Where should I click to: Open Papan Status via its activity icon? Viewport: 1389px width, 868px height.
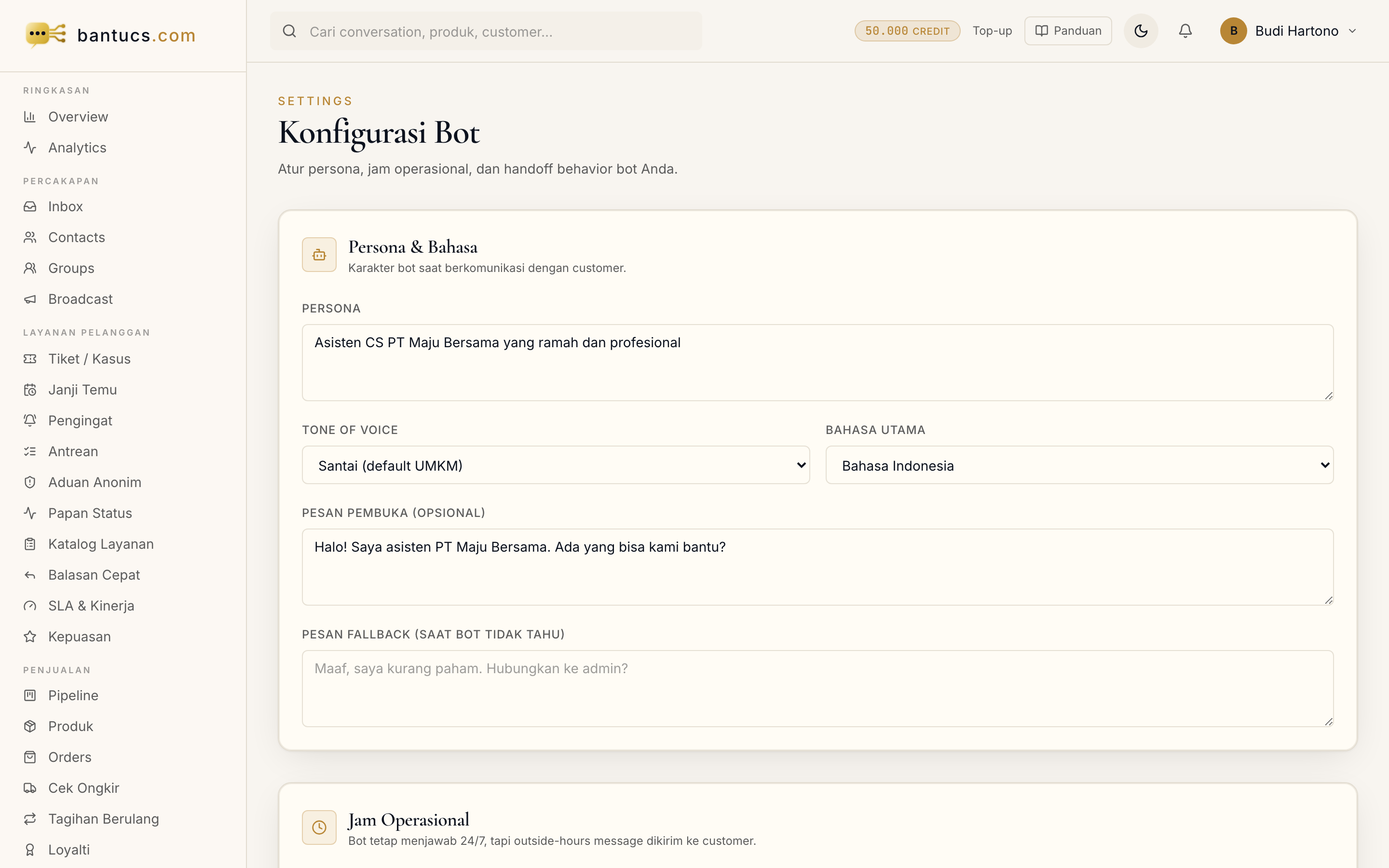point(30,514)
